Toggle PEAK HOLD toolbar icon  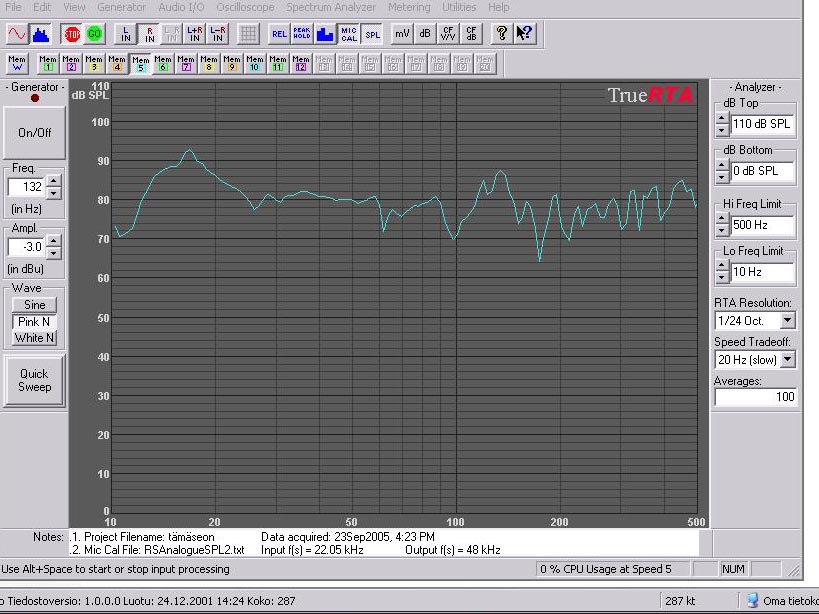click(x=303, y=34)
